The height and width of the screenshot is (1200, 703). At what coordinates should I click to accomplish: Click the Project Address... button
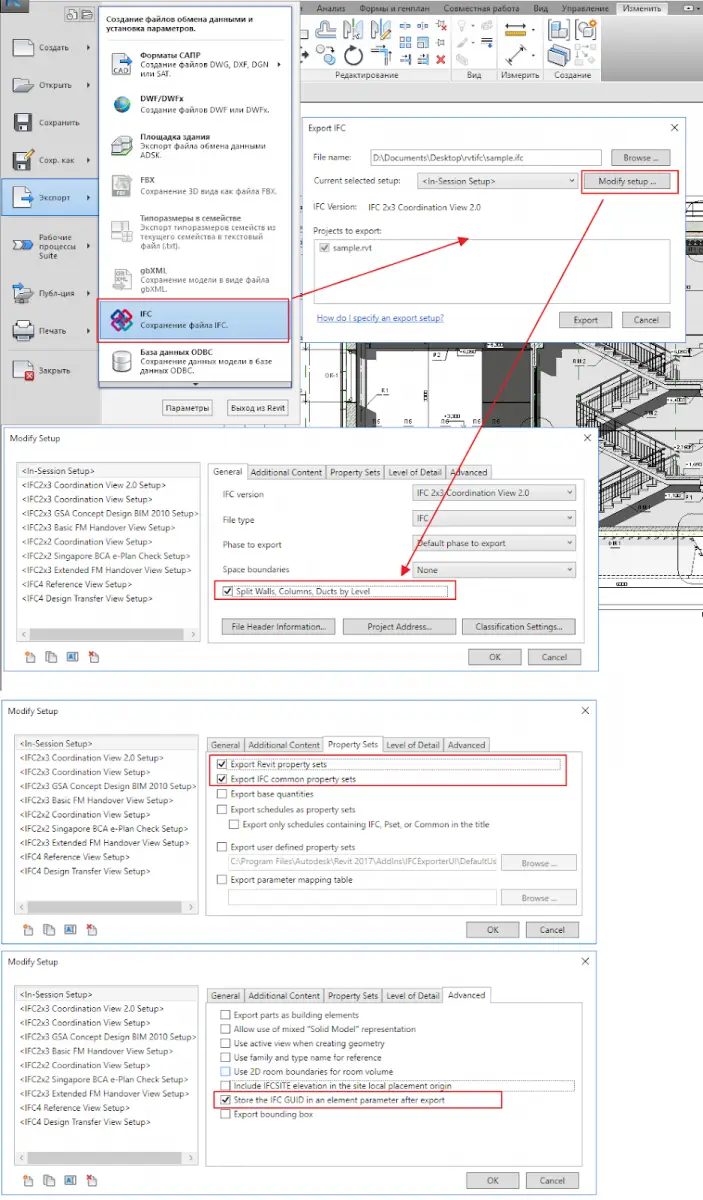click(399, 627)
